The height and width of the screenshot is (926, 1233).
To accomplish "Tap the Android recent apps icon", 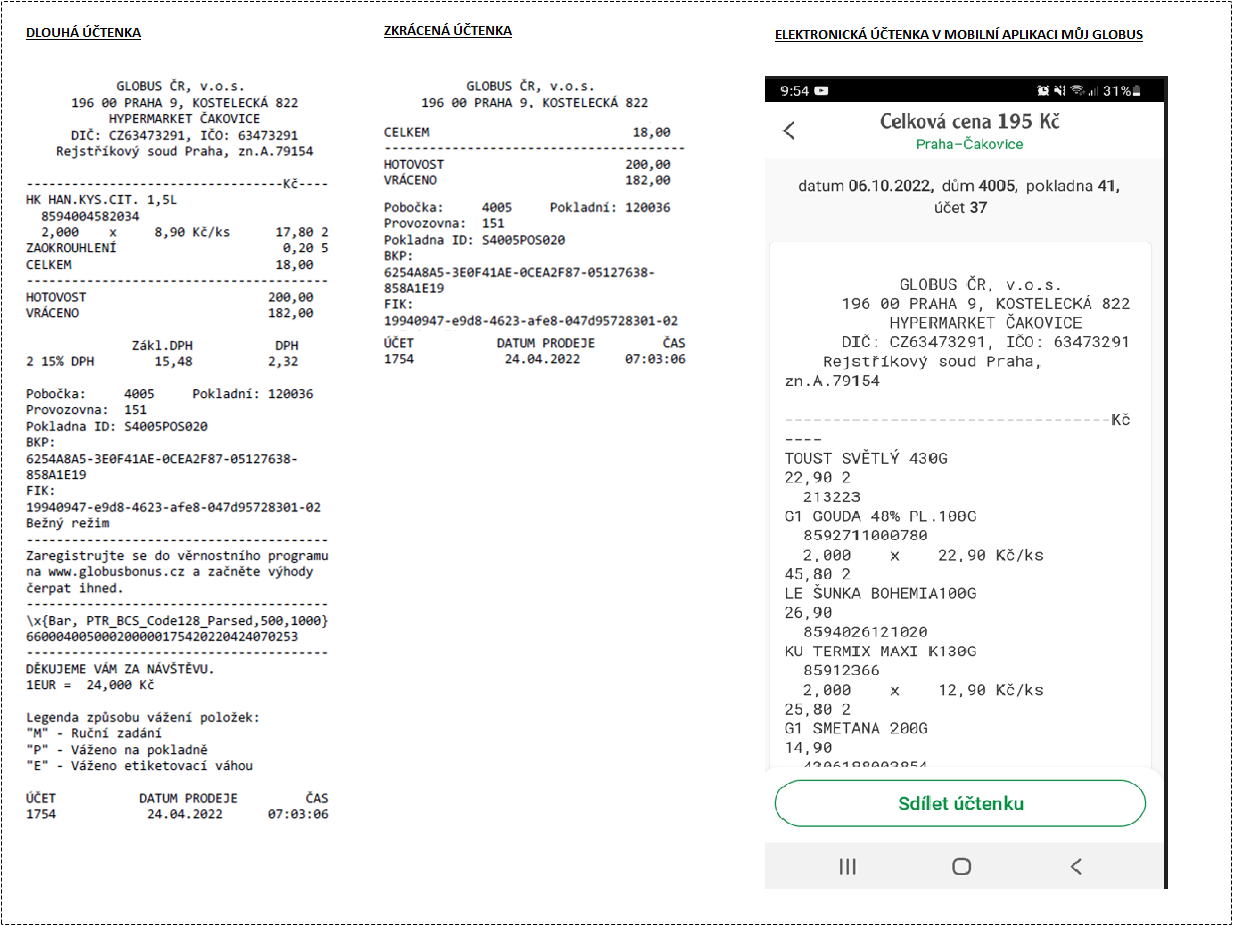I will coord(847,867).
